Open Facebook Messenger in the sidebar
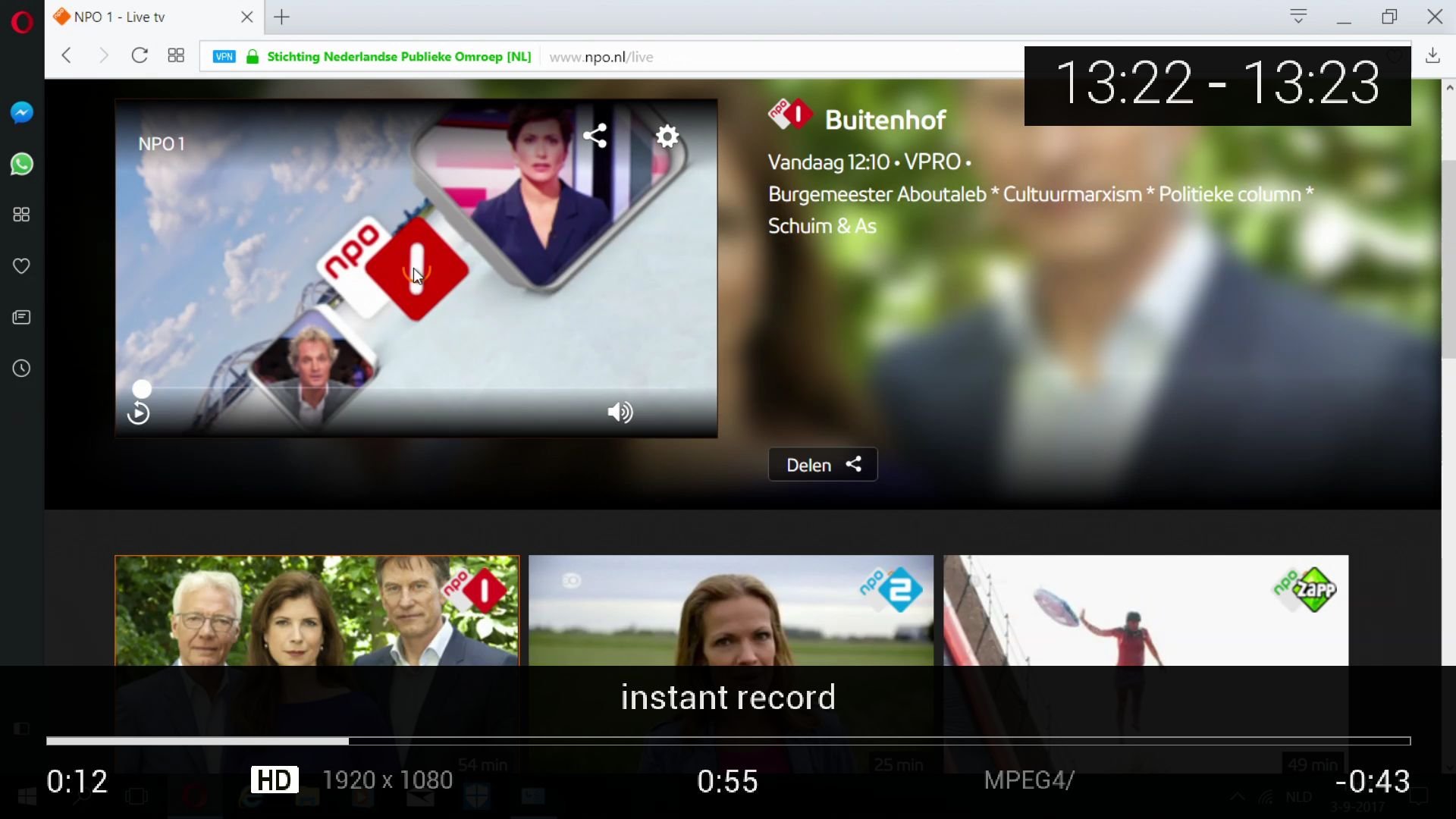Image resolution: width=1456 pixels, height=819 pixels. pos(22,113)
